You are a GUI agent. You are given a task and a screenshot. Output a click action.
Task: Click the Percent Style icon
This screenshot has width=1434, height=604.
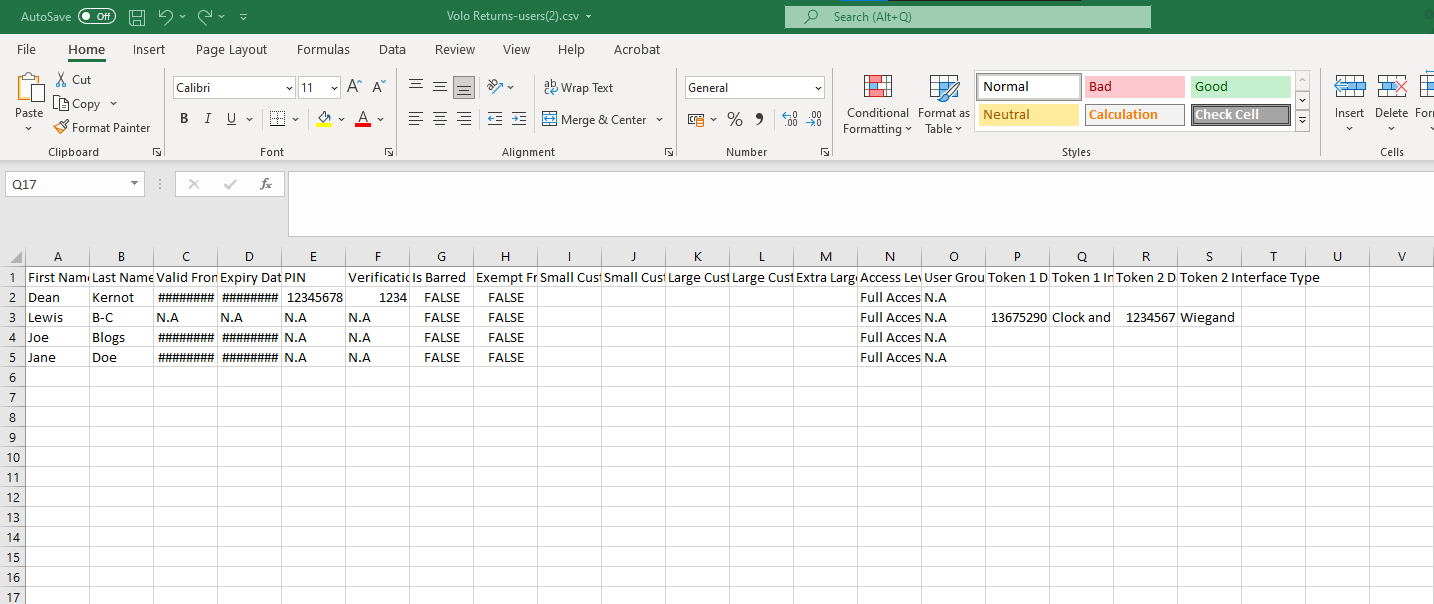(735, 119)
